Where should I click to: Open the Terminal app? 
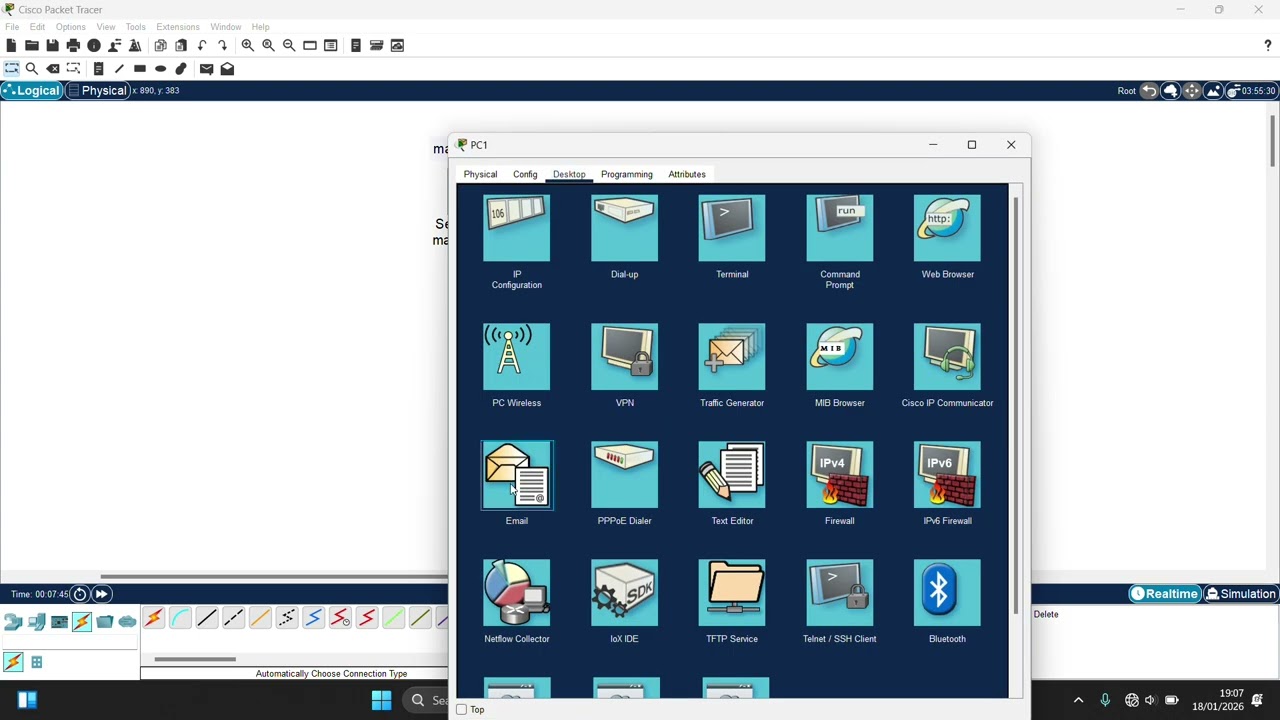click(732, 237)
